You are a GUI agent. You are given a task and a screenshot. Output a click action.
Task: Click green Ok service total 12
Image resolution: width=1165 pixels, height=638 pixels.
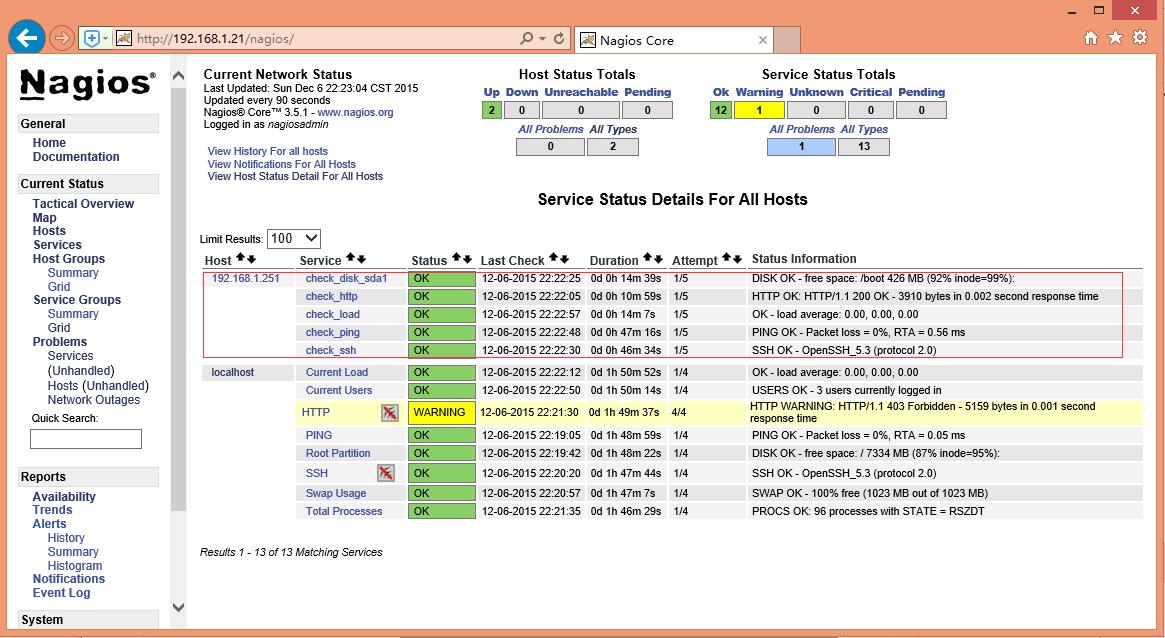tap(721, 110)
